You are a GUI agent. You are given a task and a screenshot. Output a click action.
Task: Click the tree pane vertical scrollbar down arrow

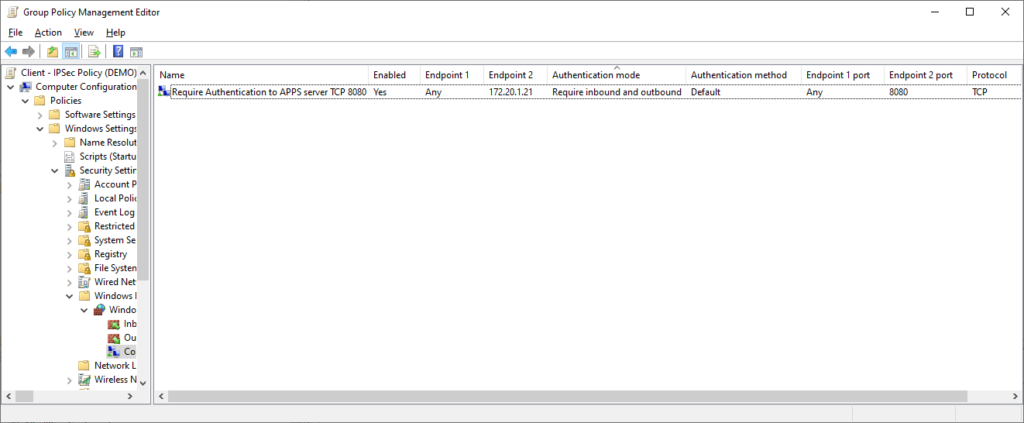tap(143, 383)
